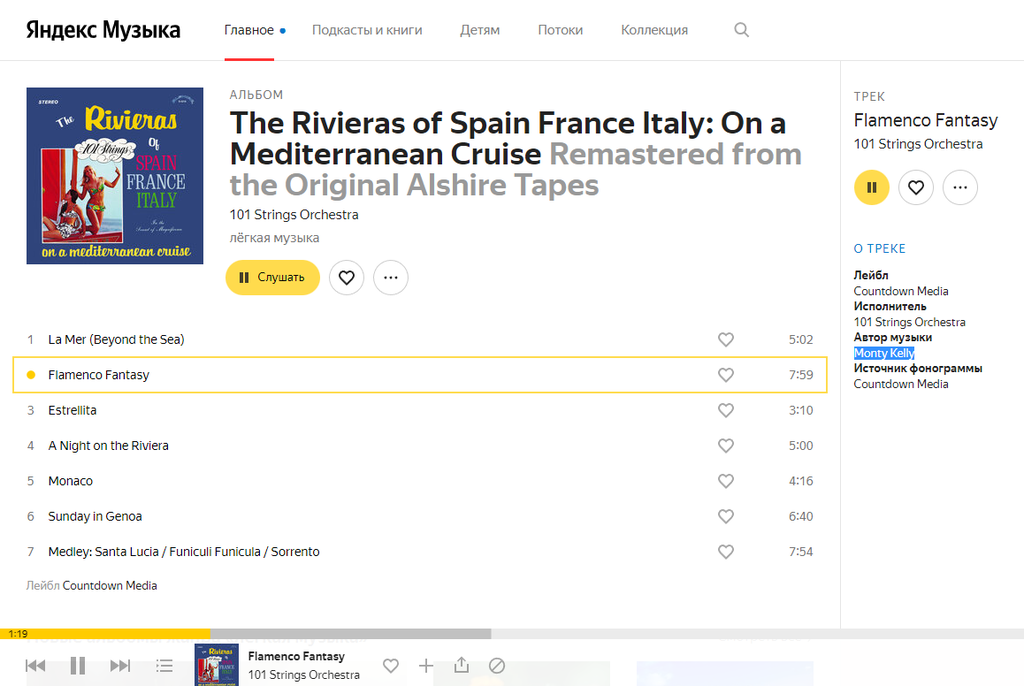
Task: Open album more options menu
Action: (391, 278)
